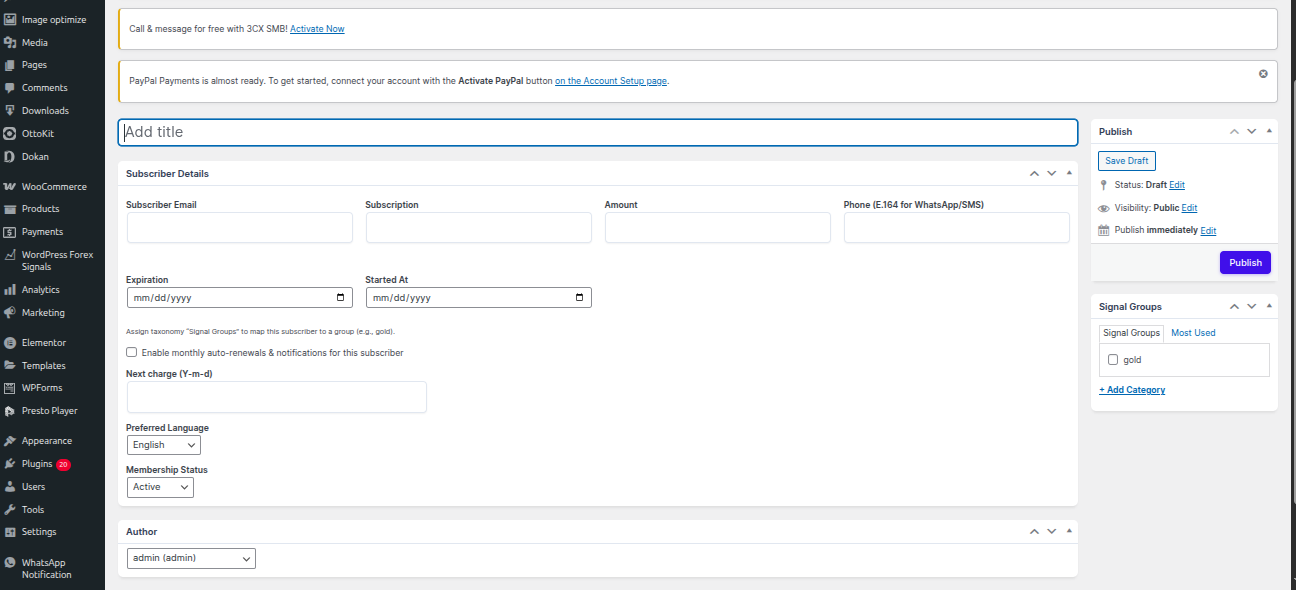Click the Plugins icon in sidebar
This screenshot has height=590, width=1296.
pos(10,465)
